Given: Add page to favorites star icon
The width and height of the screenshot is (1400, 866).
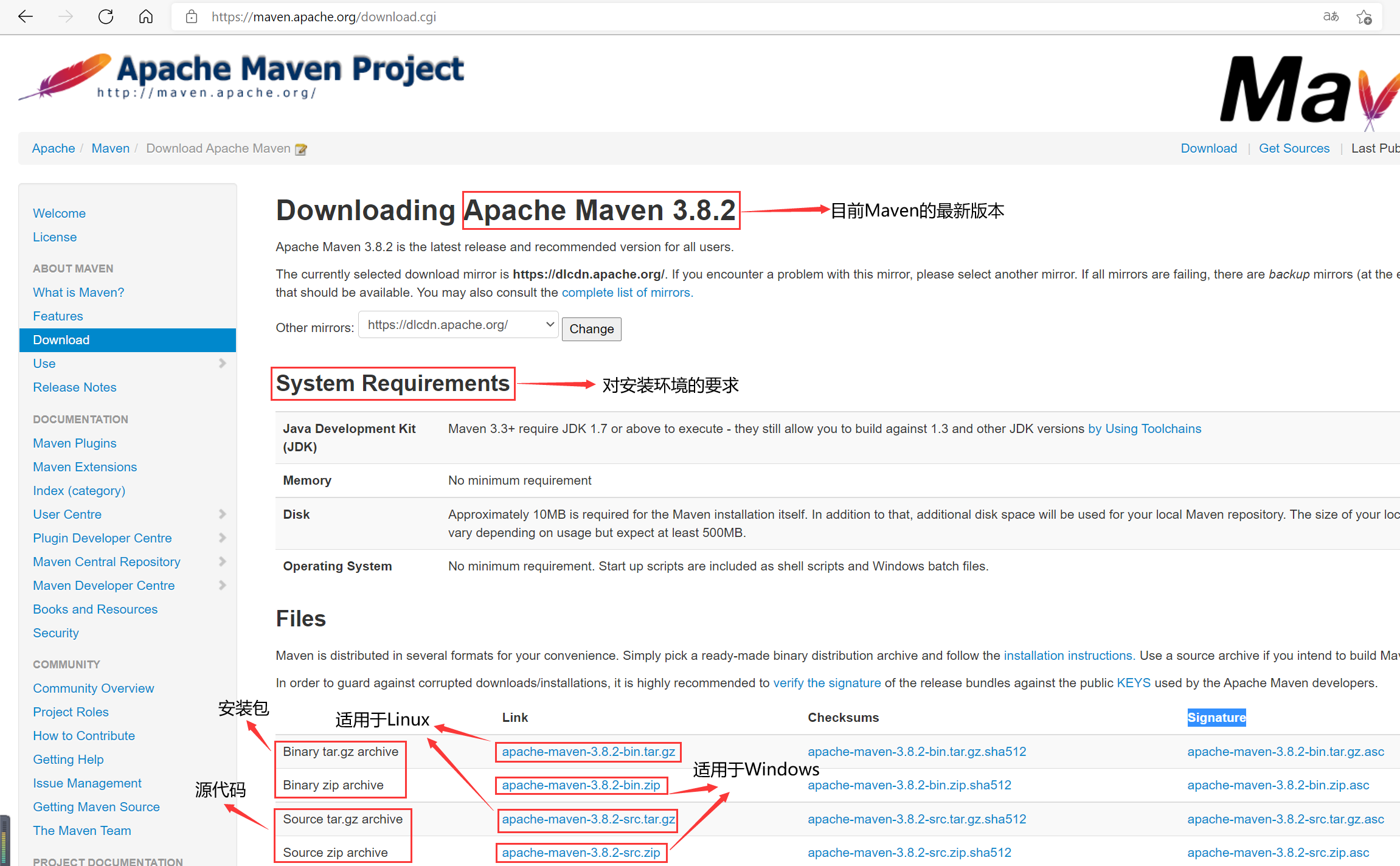Looking at the screenshot, I should tap(1364, 17).
